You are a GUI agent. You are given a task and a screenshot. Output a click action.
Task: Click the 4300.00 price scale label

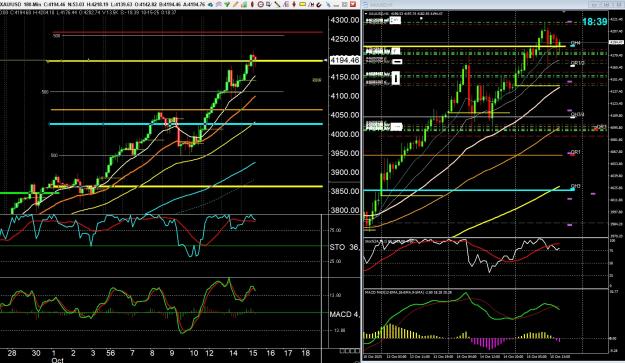[x=345, y=20]
